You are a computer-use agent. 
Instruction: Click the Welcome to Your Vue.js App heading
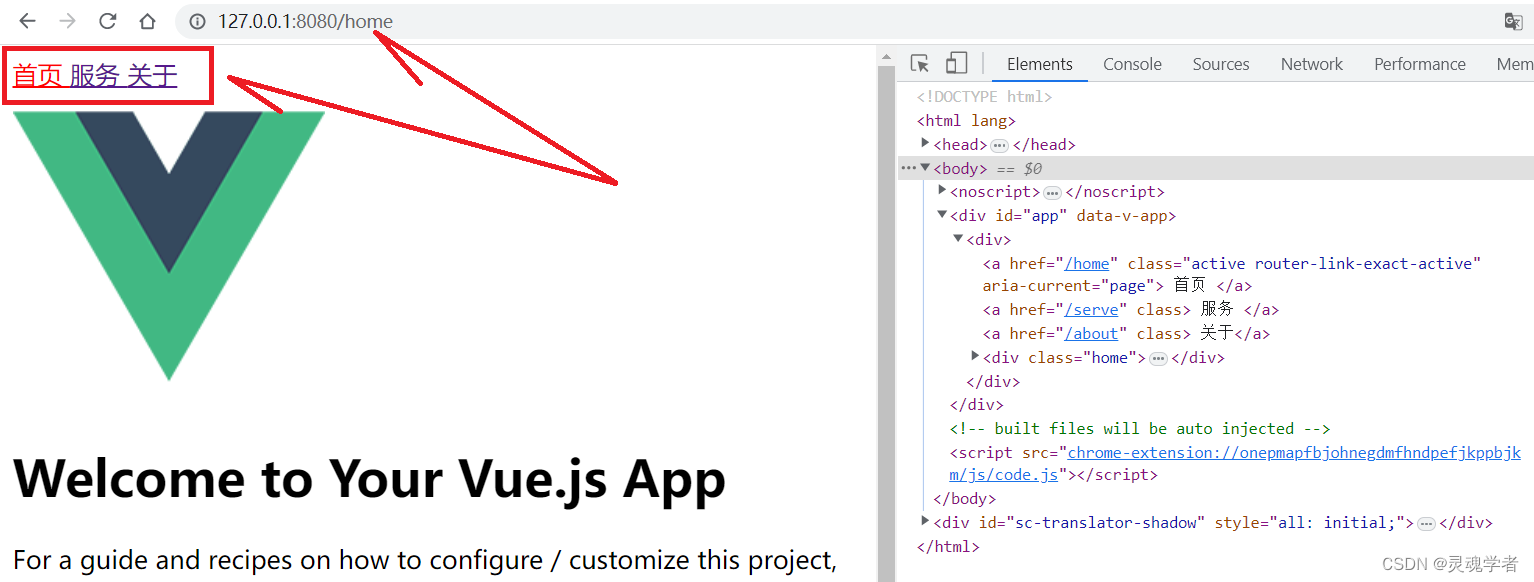pyautogui.click(x=369, y=478)
